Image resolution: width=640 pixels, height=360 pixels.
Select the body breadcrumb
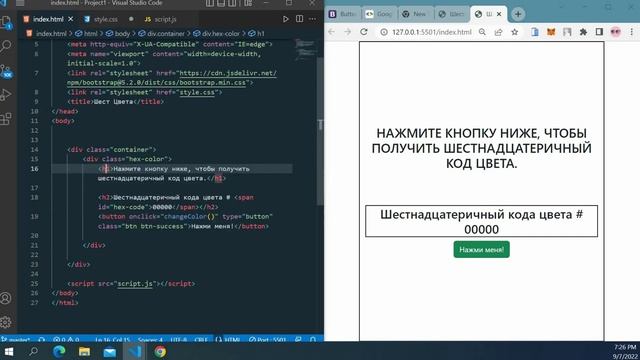(118, 33)
